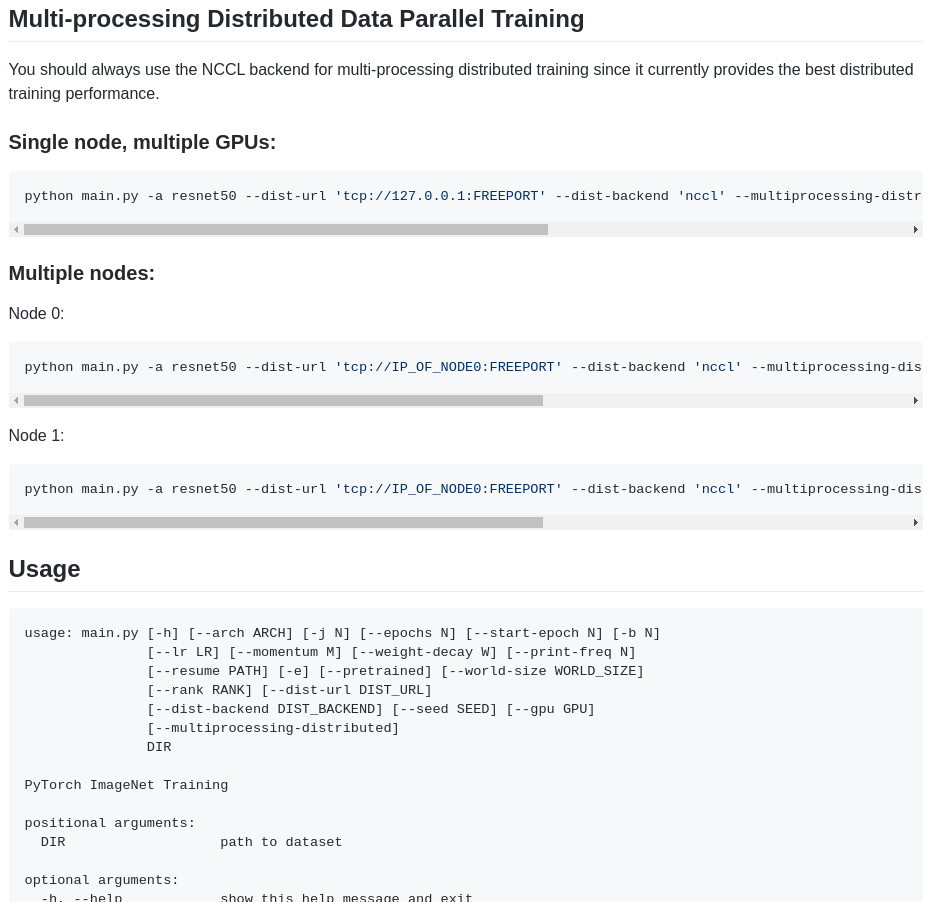Screen dimensions: 939x902
Task: Click the left scroll arrow under the first code block
Action: click(16, 229)
